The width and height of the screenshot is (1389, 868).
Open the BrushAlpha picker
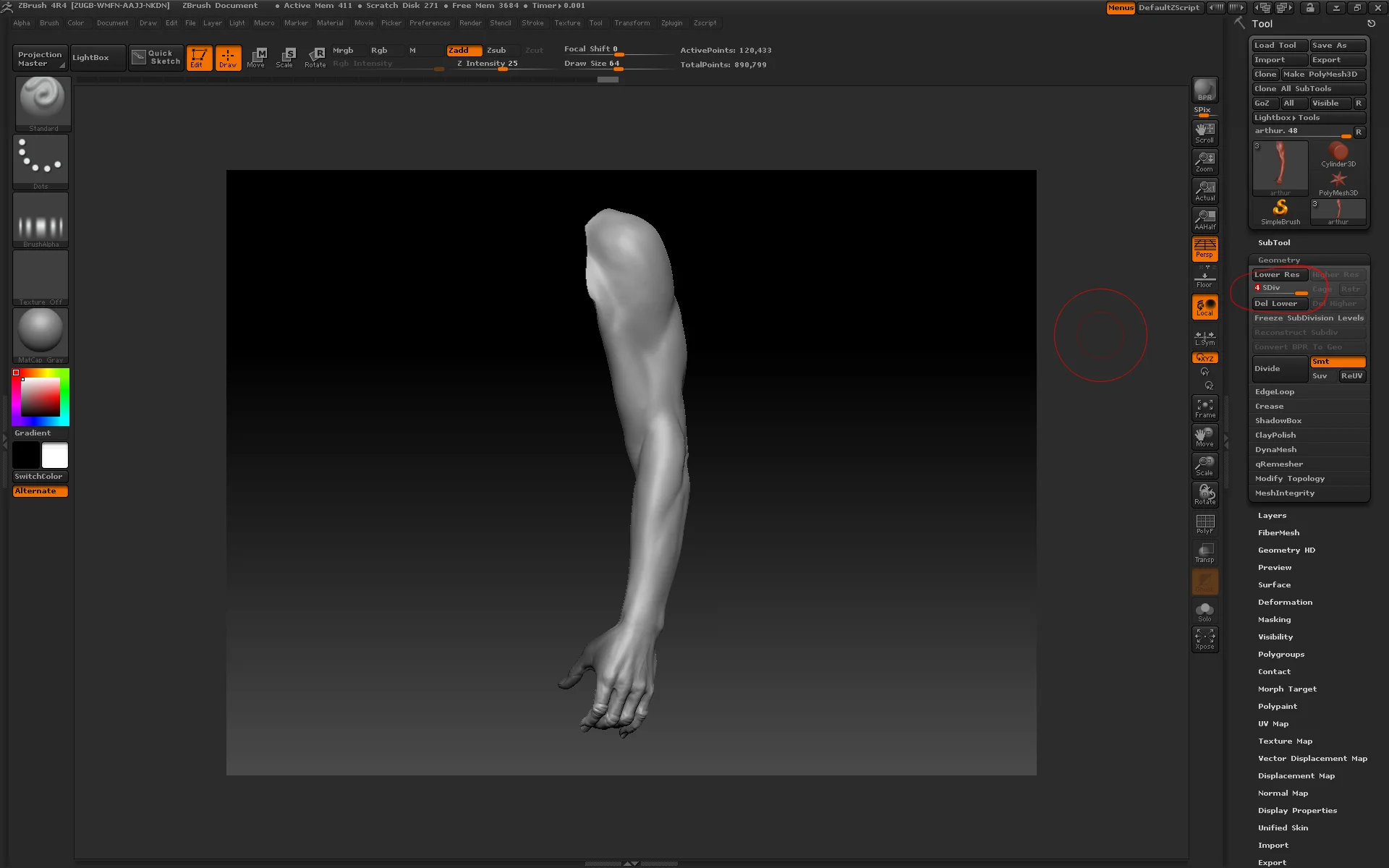click(x=41, y=220)
